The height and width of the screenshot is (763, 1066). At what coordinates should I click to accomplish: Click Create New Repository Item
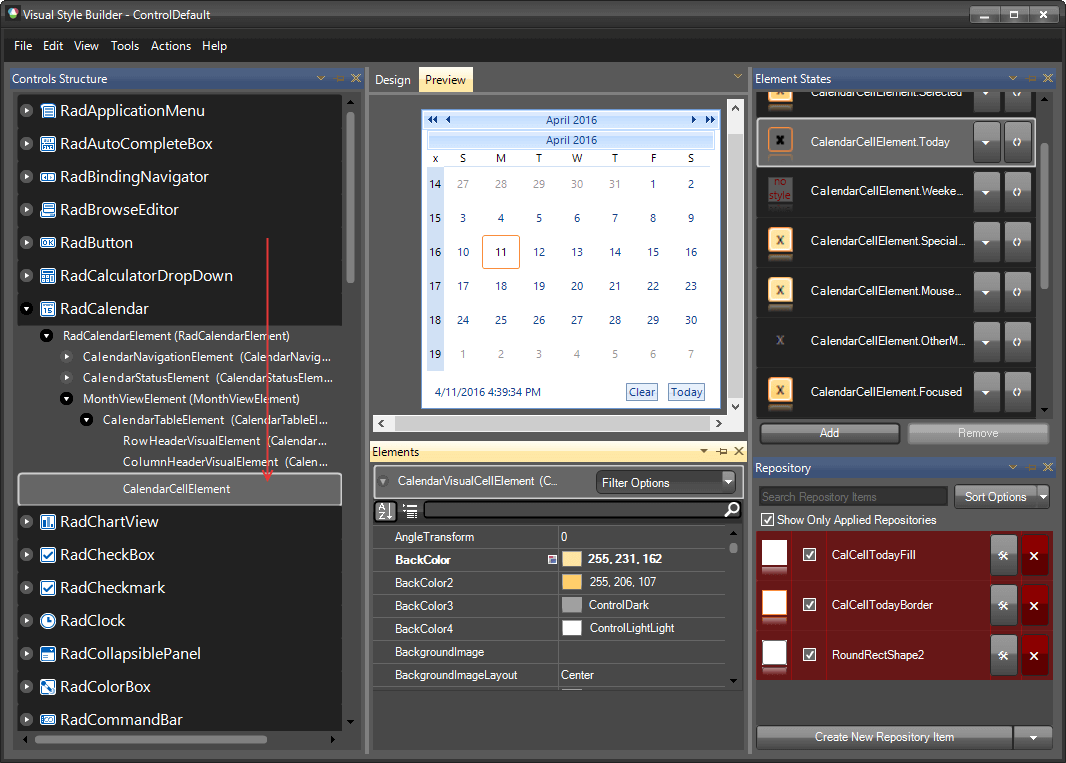[x=884, y=737]
